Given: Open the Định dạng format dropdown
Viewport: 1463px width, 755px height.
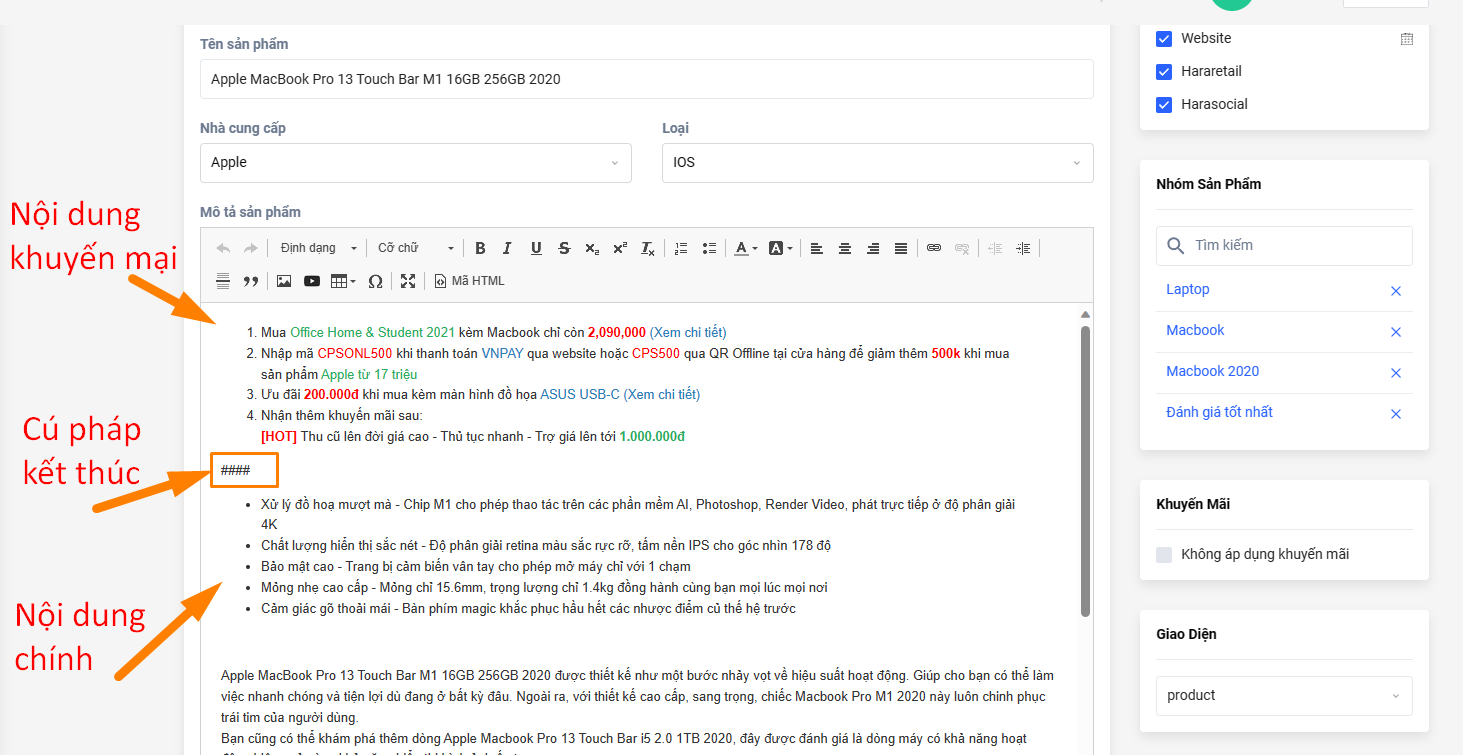Looking at the screenshot, I should (x=319, y=248).
